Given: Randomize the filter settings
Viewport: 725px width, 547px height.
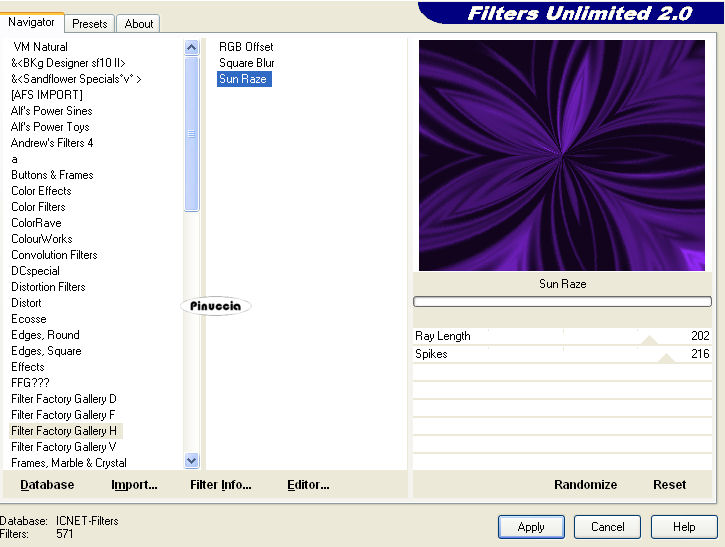Looking at the screenshot, I should [585, 485].
